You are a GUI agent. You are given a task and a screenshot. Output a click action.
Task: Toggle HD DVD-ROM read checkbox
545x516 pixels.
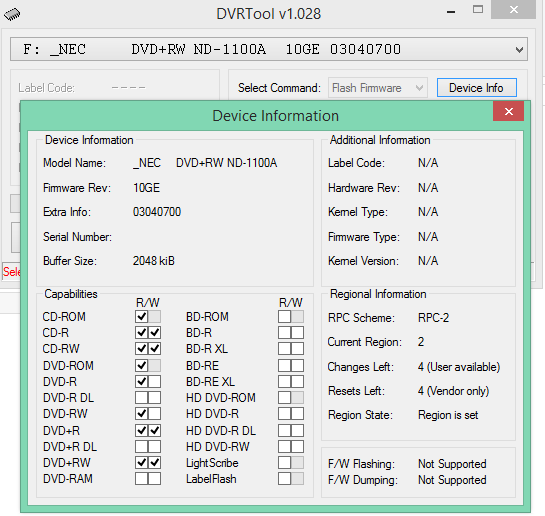pos(284,398)
